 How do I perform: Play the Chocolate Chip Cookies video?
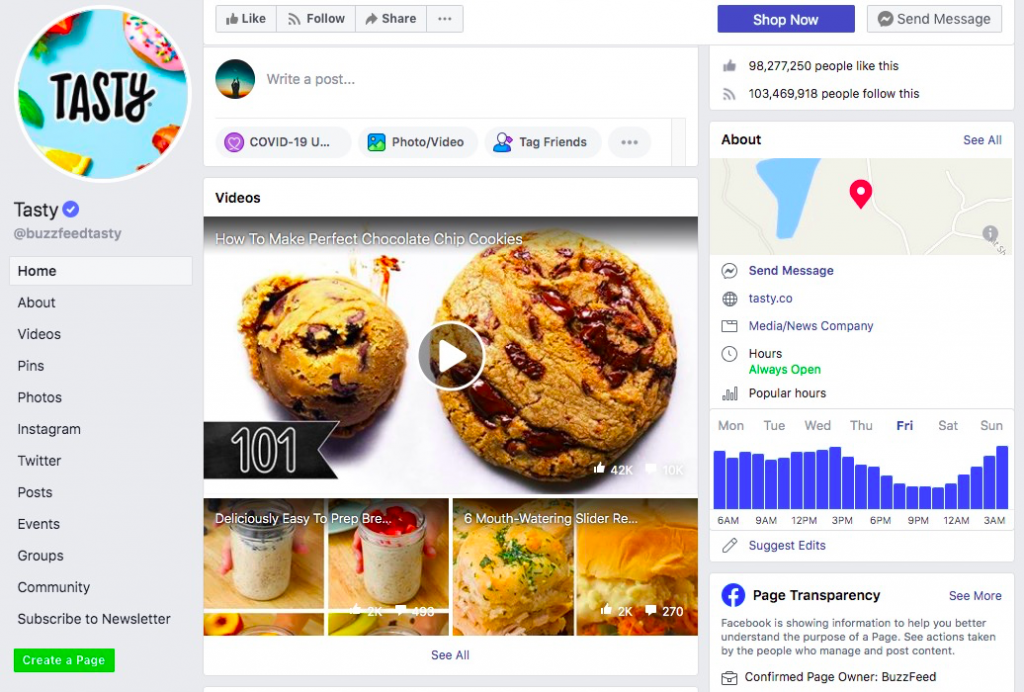451,356
